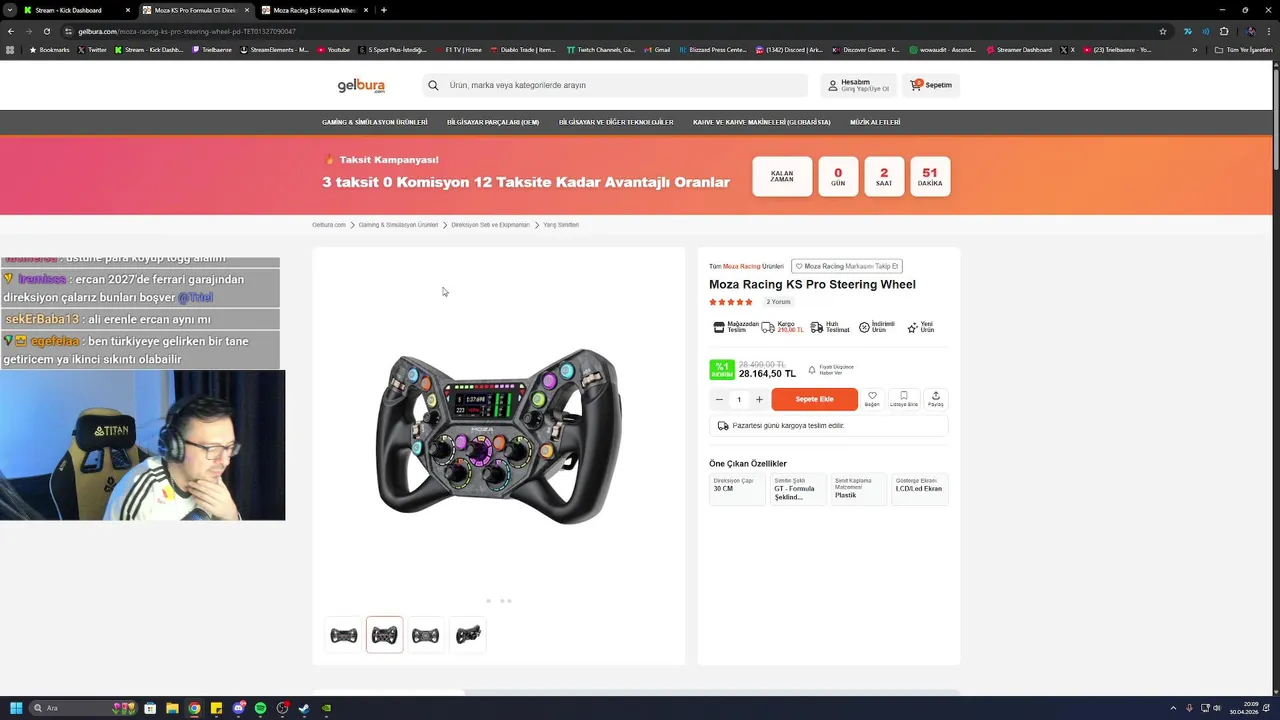Click the price drop bell notification icon

(x=812, y=370)
